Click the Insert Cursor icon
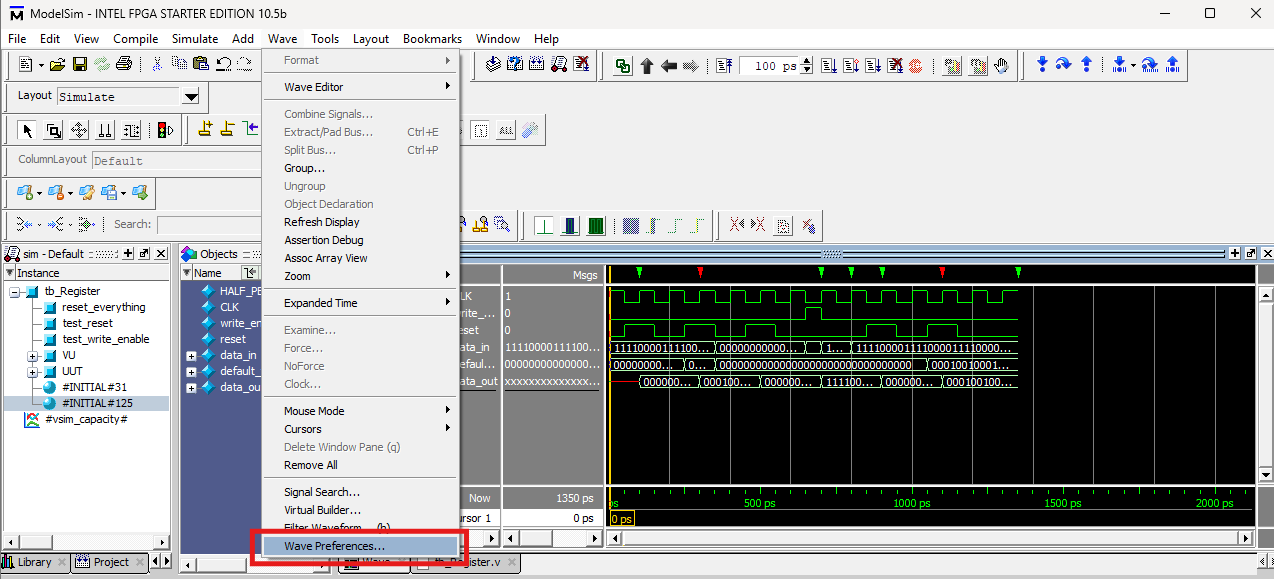Image resolution: width=1274 pixels, height=579 pixels. [x=206, y=130]
